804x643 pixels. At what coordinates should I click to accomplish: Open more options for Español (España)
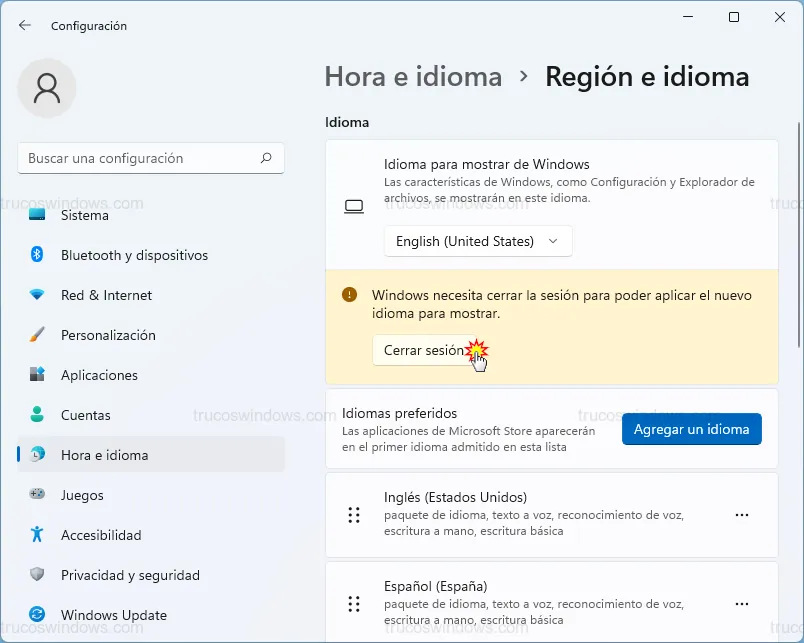[742, 604]
